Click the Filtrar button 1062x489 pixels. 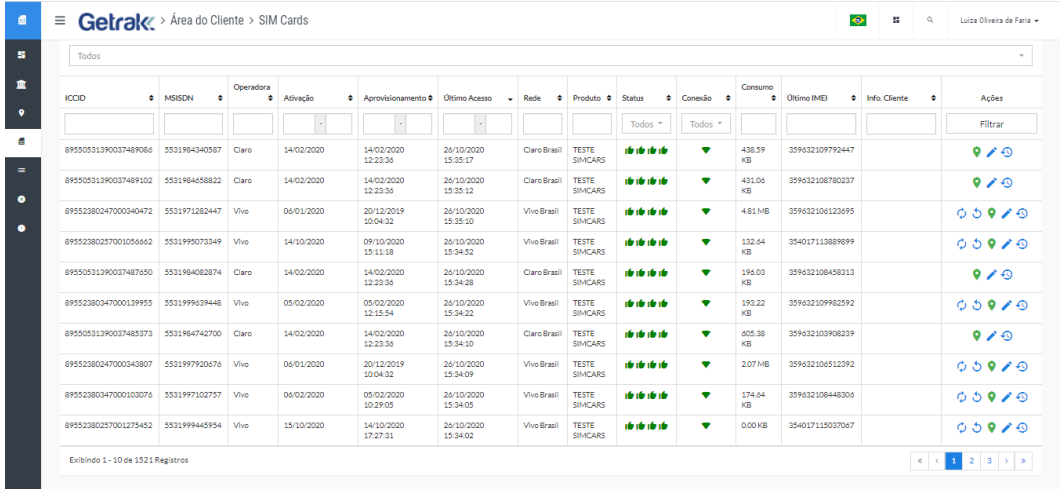992,124
